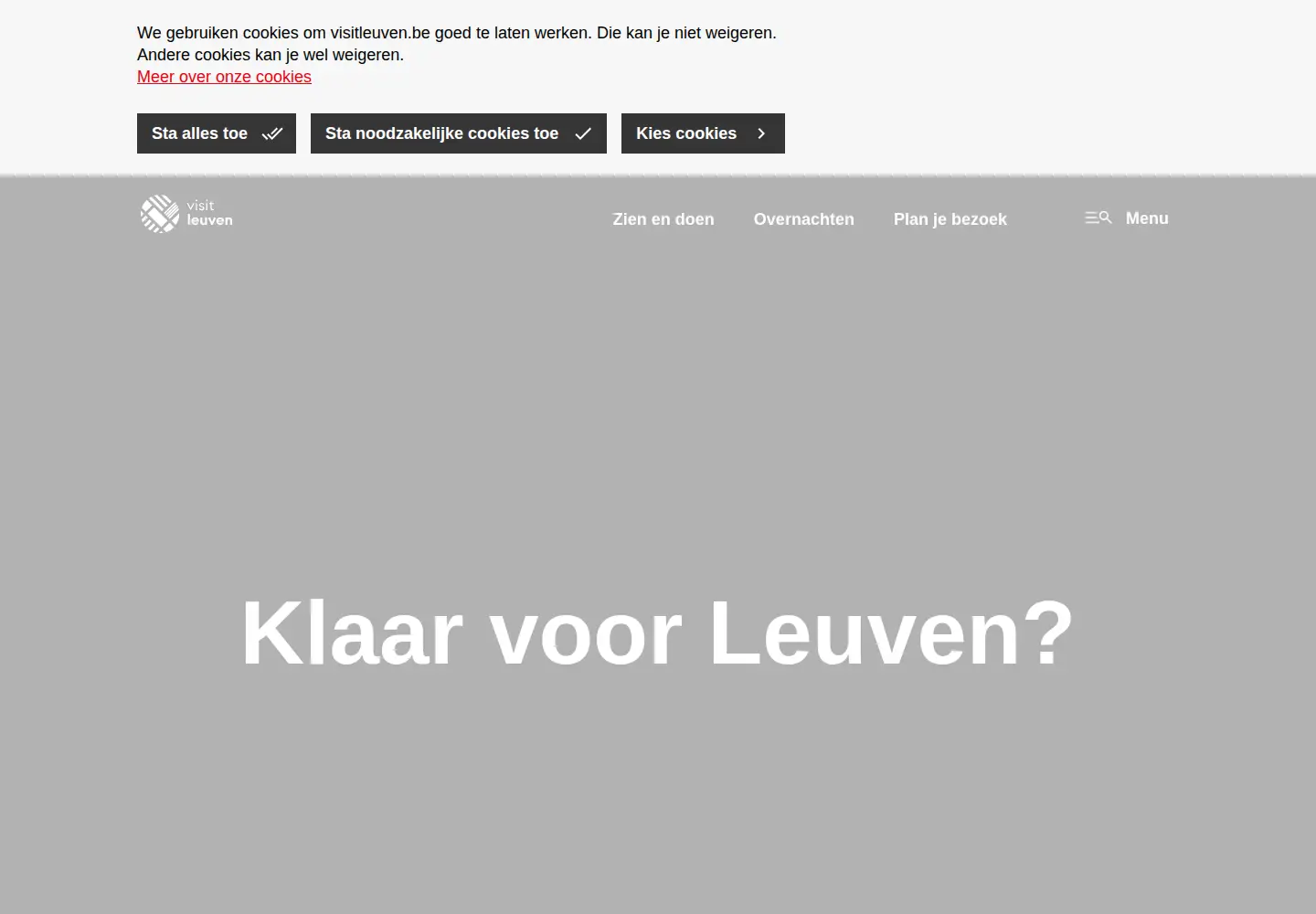The width and height of the screenshot is (1316, 914).
Task: Click the checkmark icon on Sta noodzakelijke cookies toe
Action: [x=583, y=133]
